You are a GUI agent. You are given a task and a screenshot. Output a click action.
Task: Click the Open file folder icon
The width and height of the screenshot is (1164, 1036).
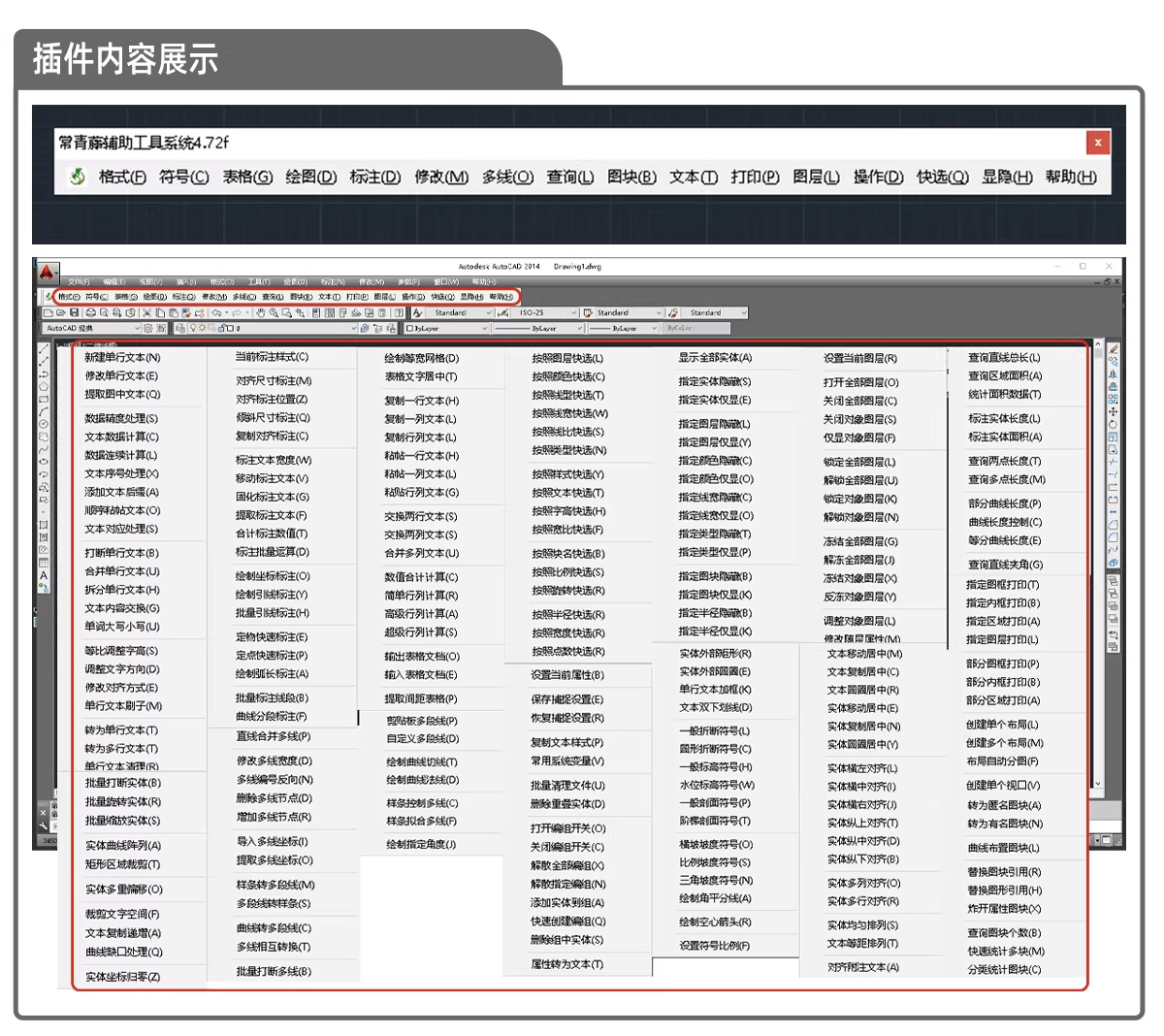click(60, 313)
